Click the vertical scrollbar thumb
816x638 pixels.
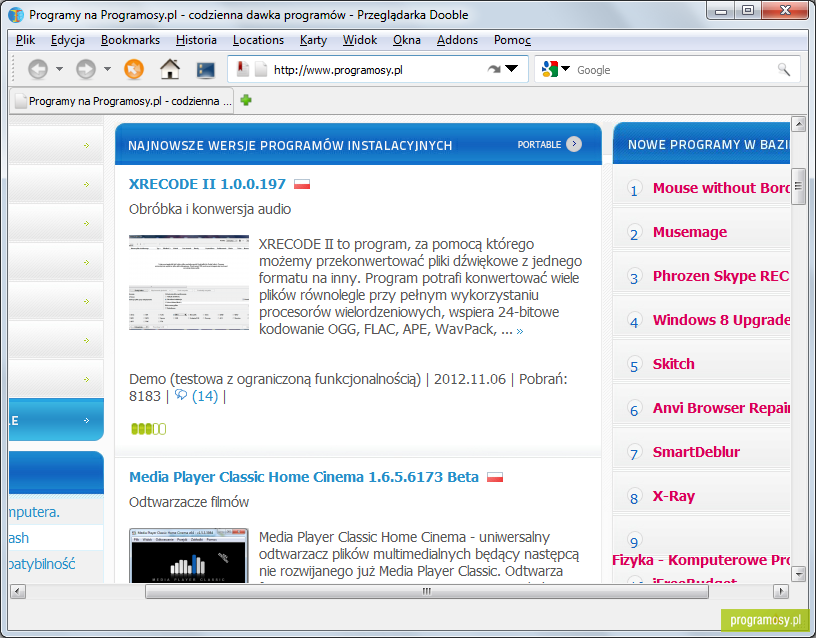[798, 186]
